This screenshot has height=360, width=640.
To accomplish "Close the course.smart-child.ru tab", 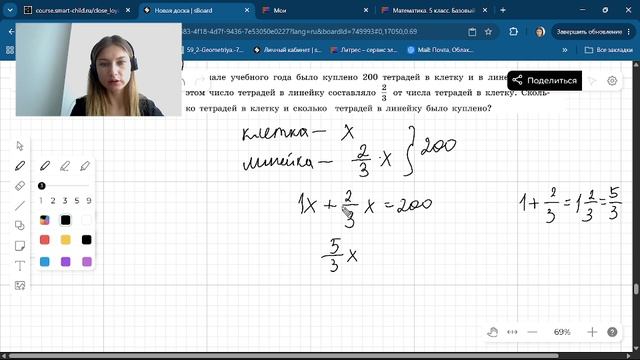I will click(x=128, y=10).
